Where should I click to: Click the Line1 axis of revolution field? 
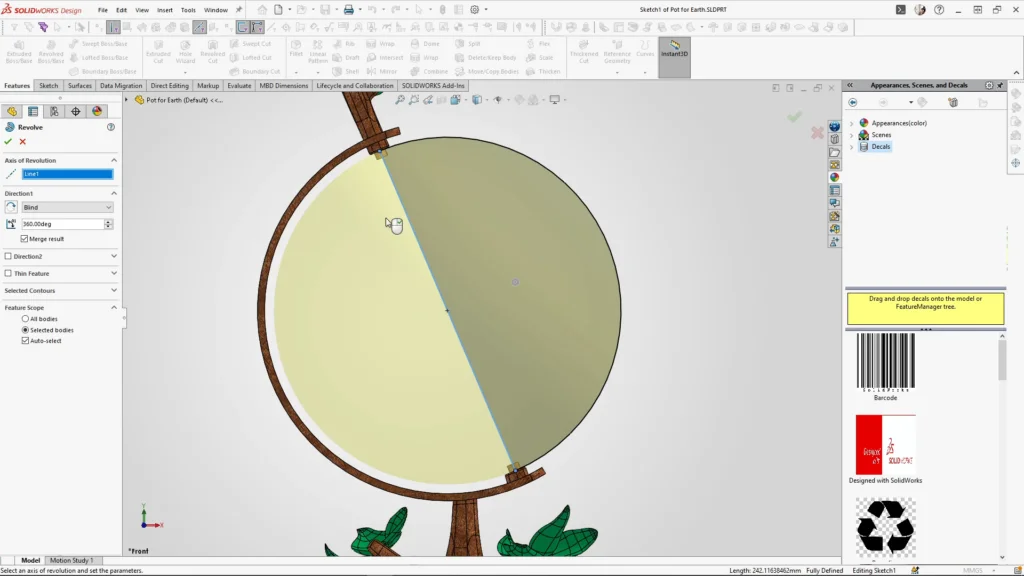click(x=67, y=174)
